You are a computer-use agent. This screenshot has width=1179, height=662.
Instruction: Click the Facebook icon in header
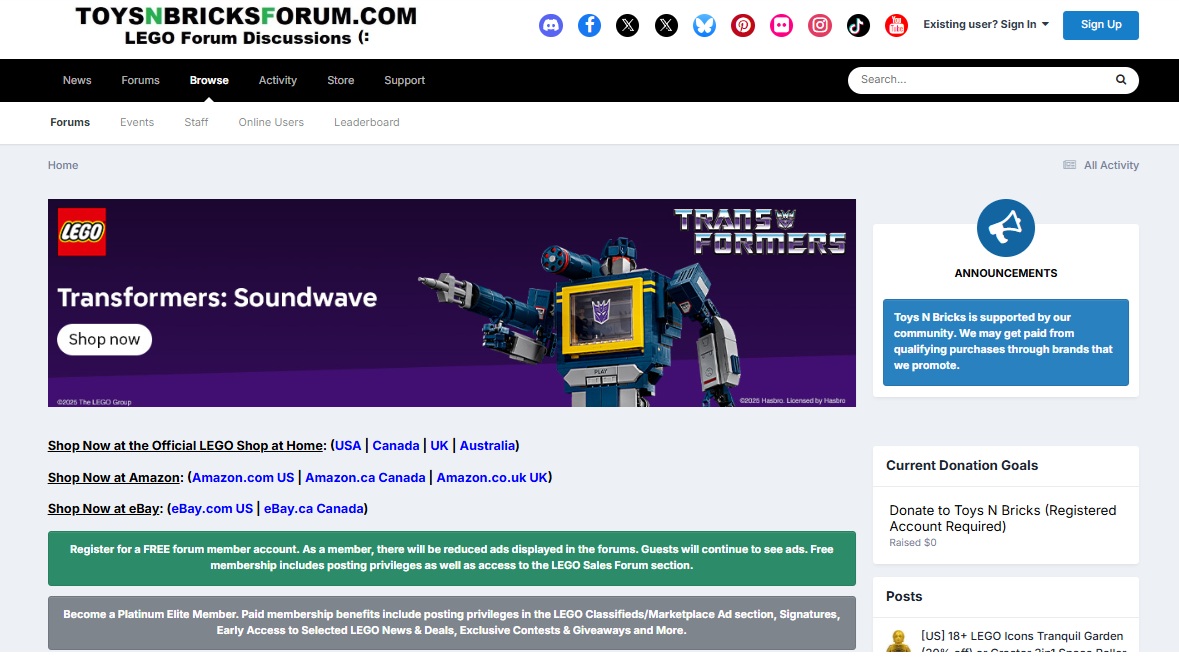click(590, 25)
